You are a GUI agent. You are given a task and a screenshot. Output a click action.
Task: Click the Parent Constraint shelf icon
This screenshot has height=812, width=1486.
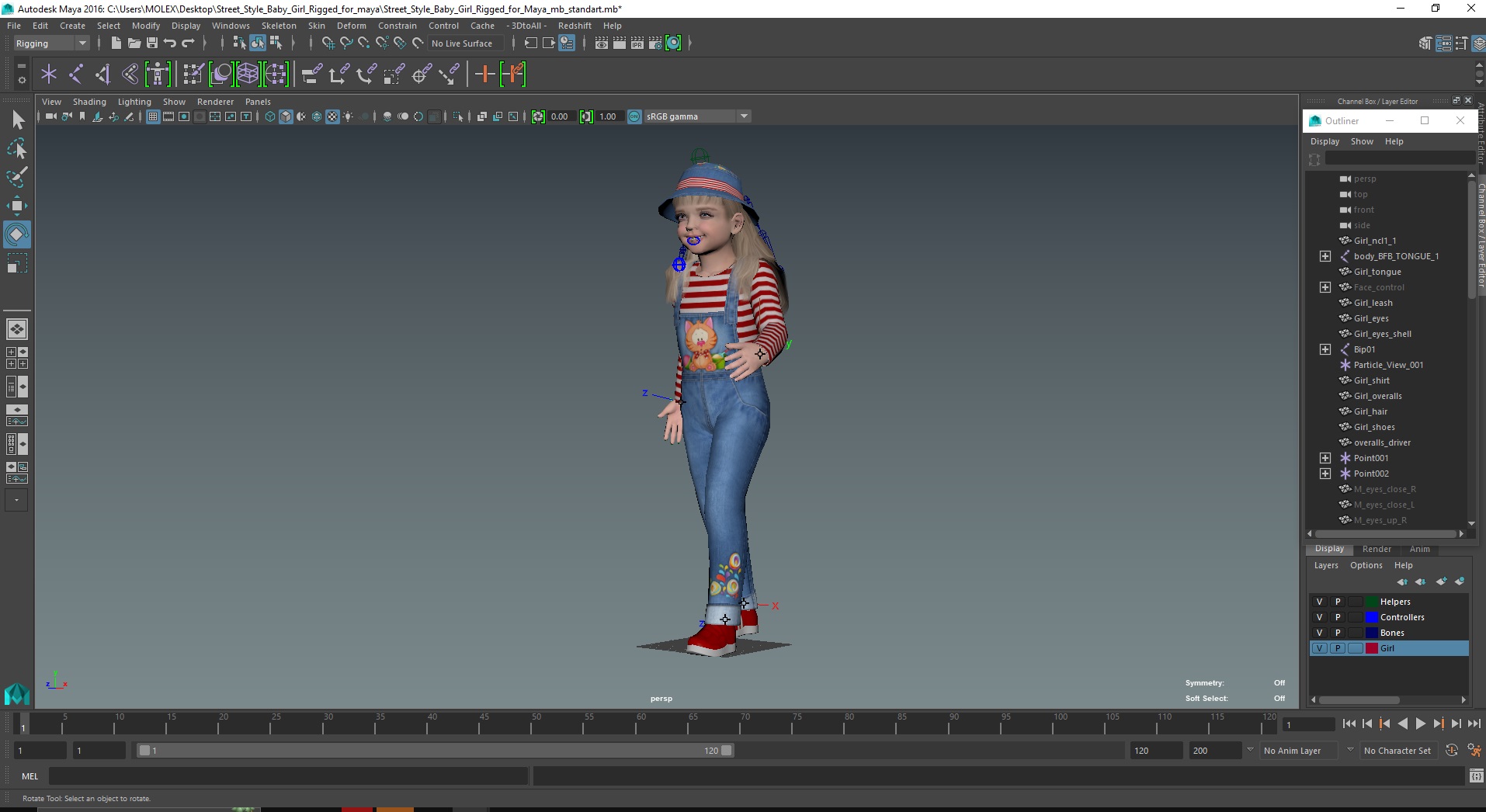311,75
